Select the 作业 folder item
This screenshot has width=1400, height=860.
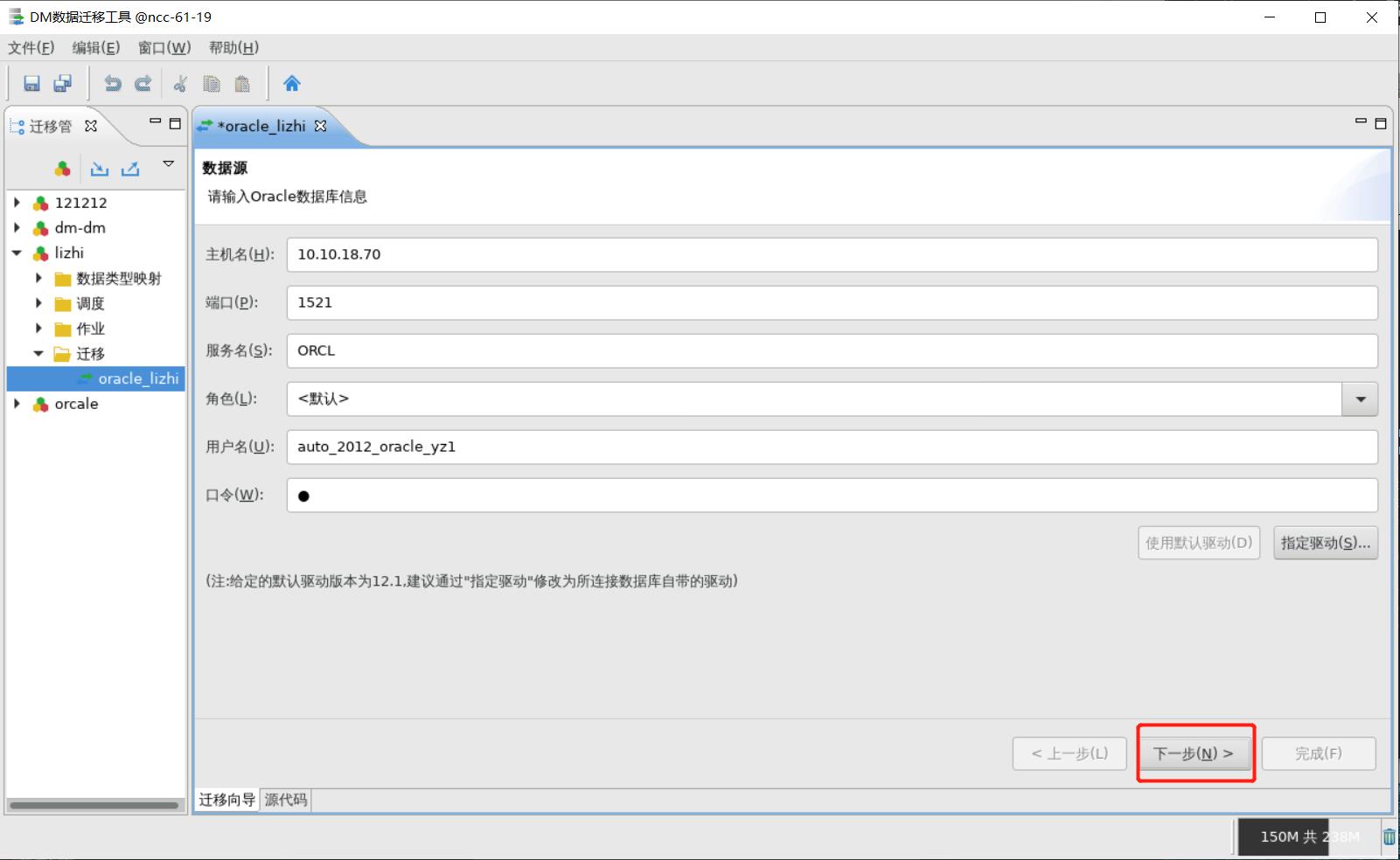(x=90, y=329)
